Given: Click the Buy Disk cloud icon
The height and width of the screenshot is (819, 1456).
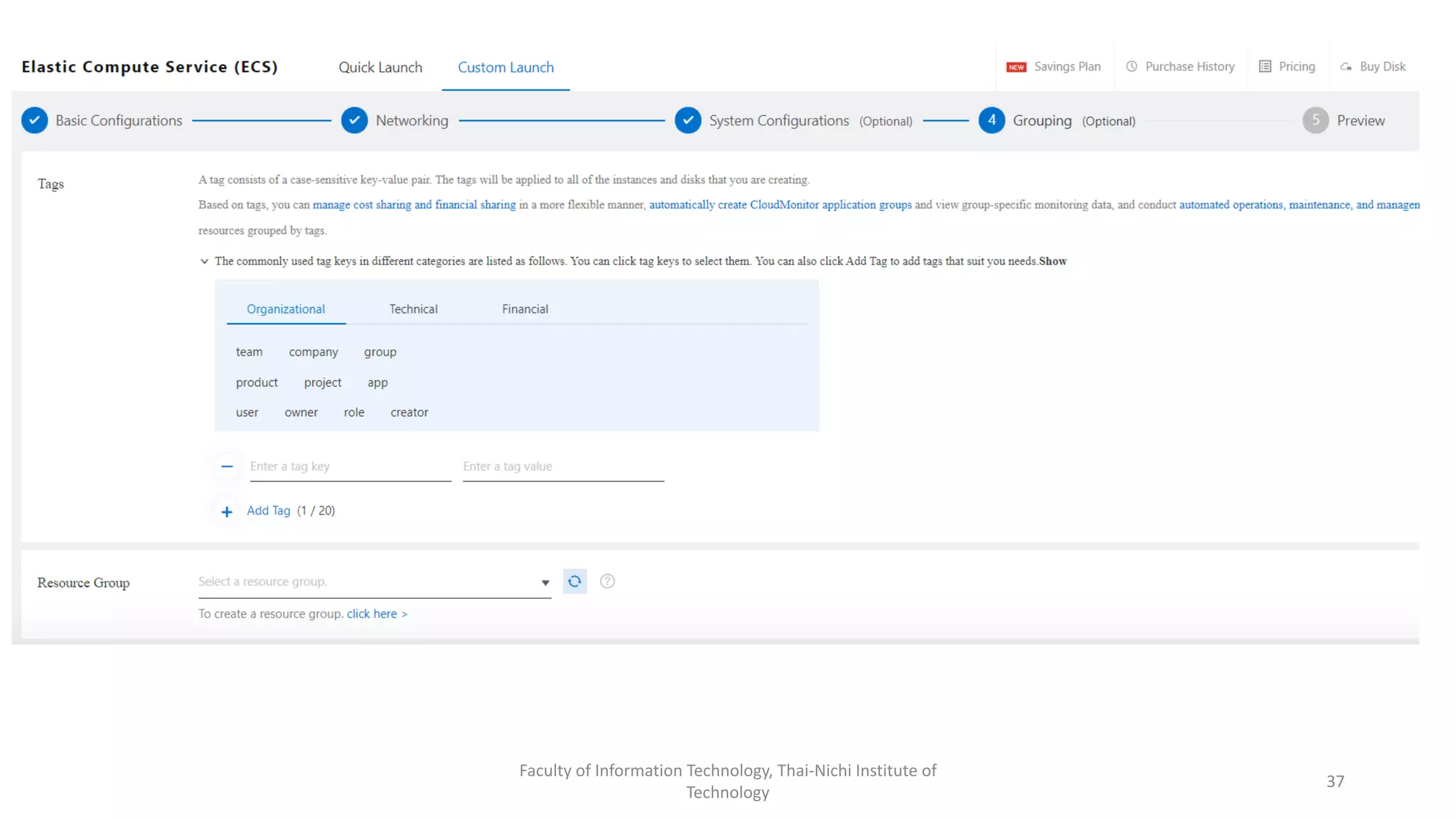Looking at the screenshot, I should (1346, 67).
